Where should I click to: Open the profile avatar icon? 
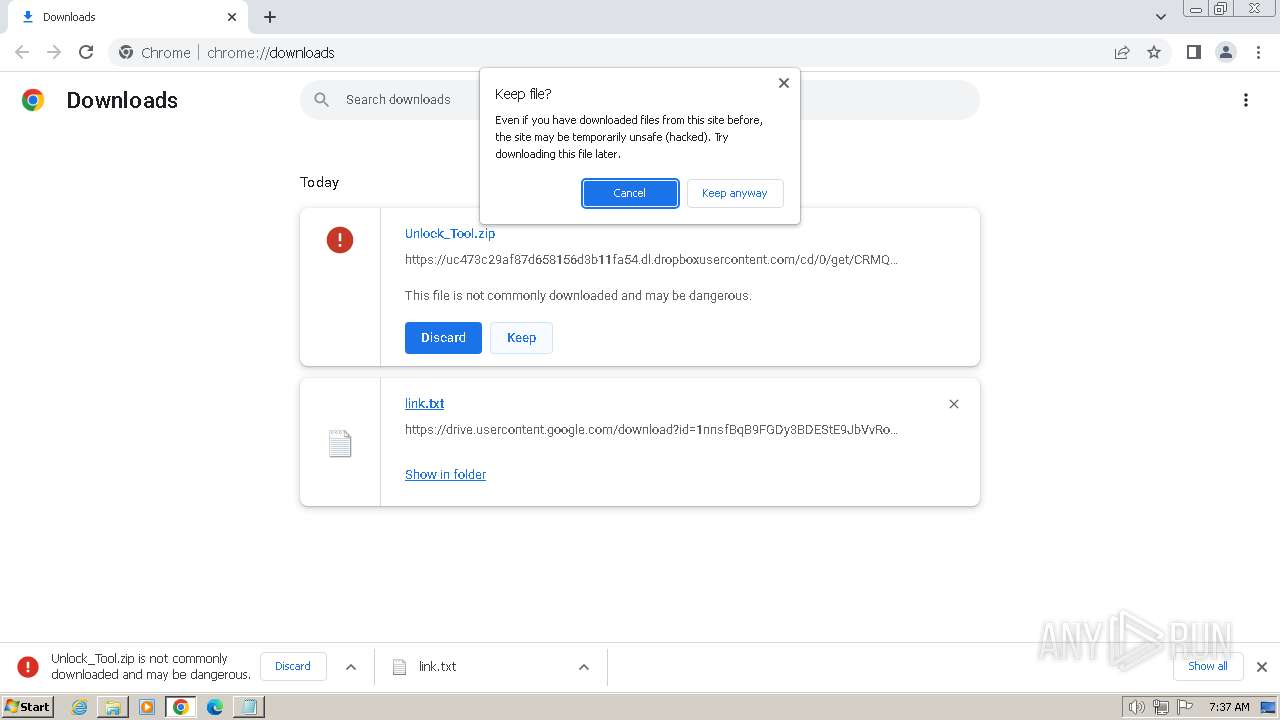coord(1225,52)
